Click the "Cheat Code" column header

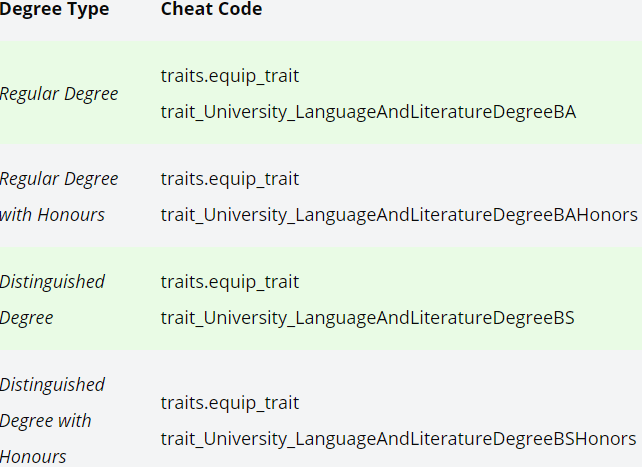pyautogui.click(x=211, y=9)
